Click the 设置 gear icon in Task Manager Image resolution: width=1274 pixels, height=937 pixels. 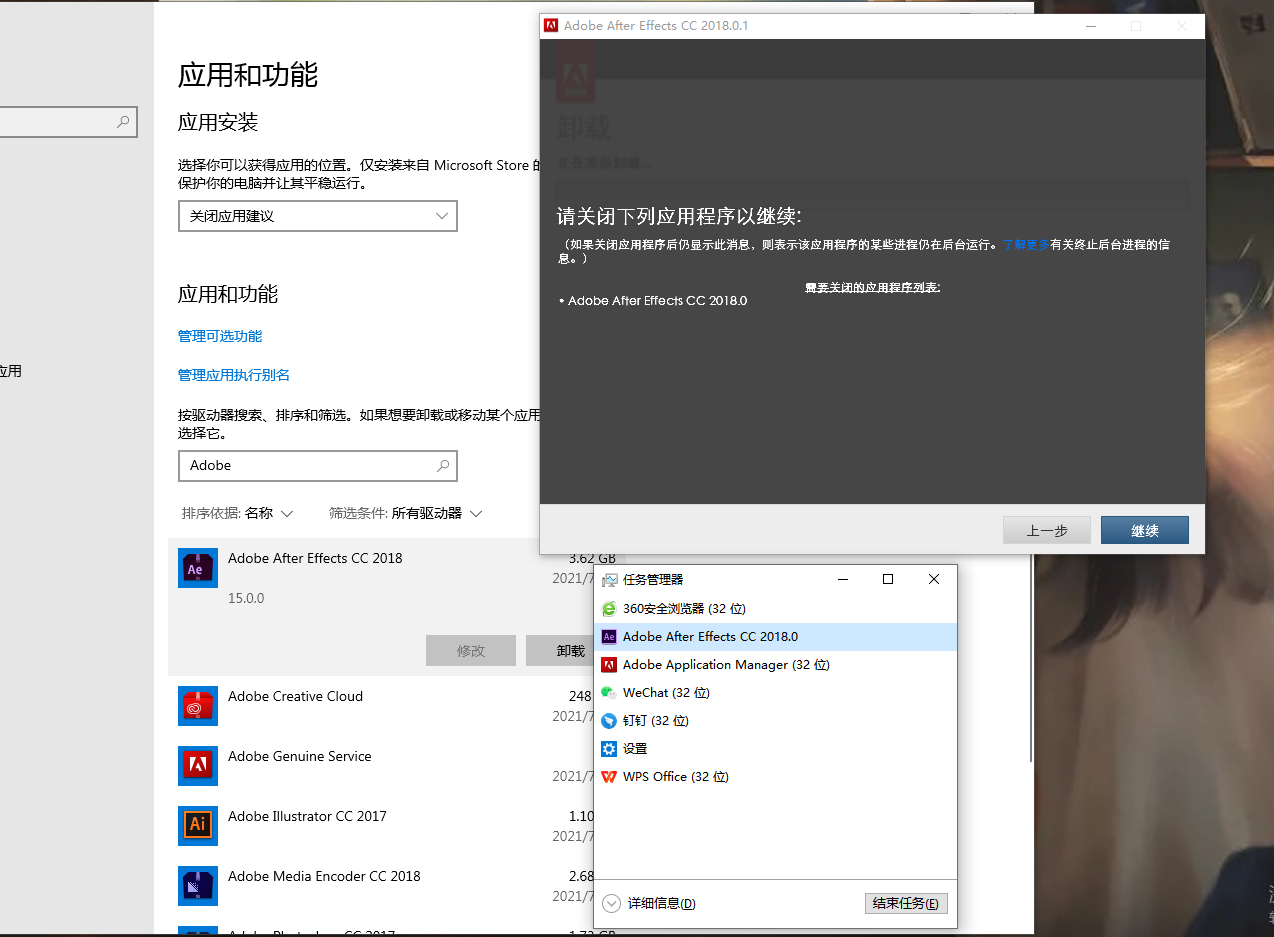tap(609, 749)
